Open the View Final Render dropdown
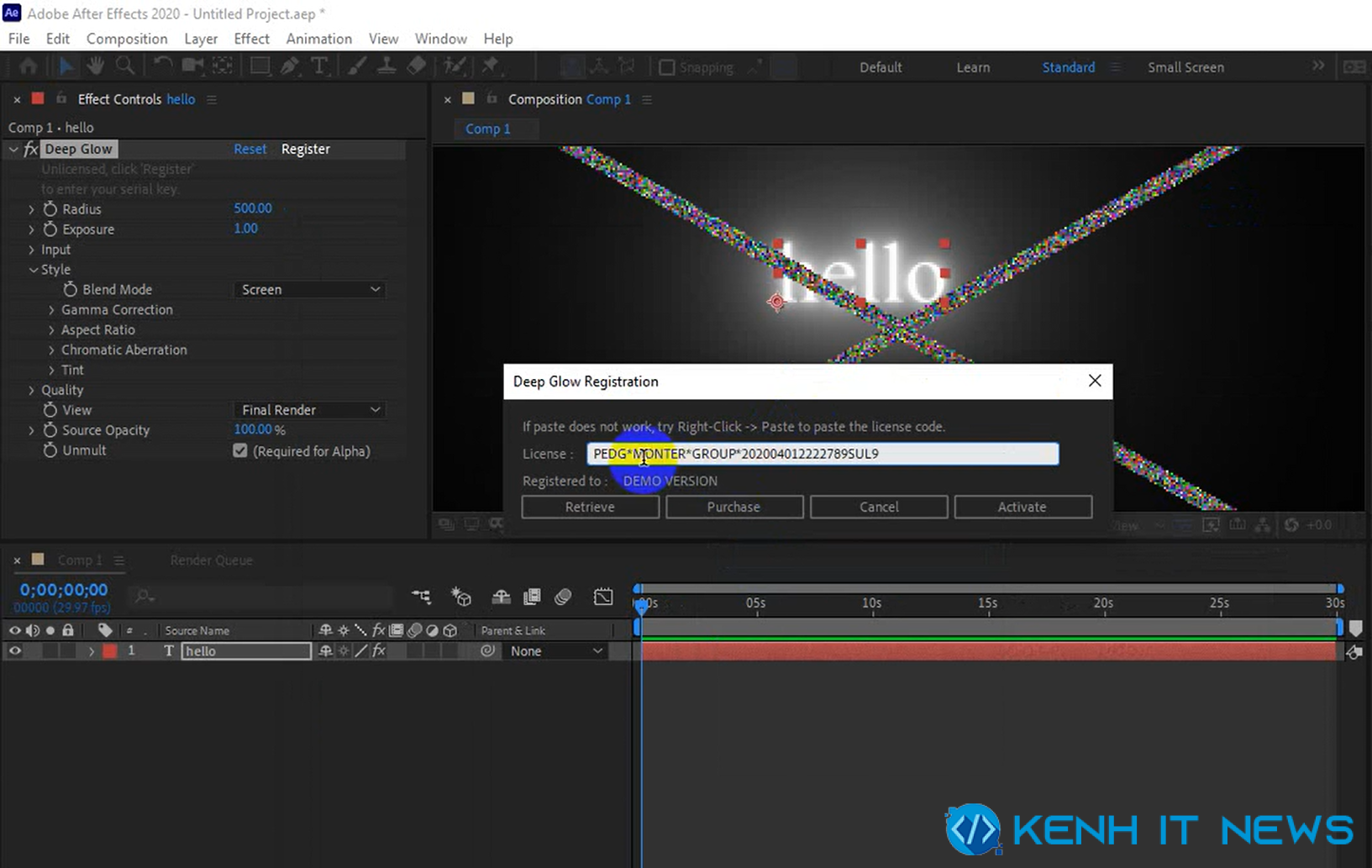1372x868 pixels. pyautogui.click(x=309, y=410)
